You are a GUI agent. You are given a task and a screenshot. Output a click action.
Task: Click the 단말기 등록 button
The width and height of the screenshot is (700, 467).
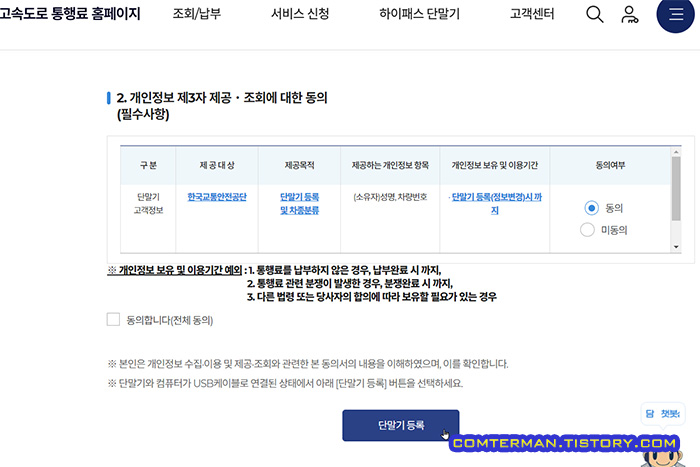[x=400, y=425]
